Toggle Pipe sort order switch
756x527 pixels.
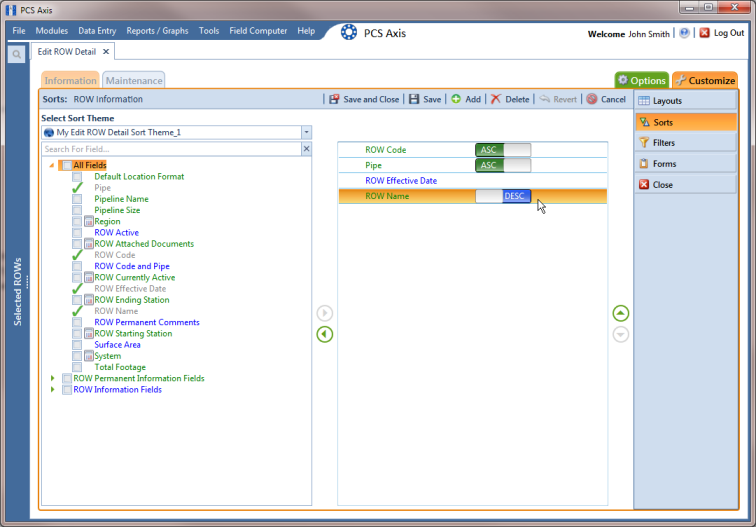503,165
